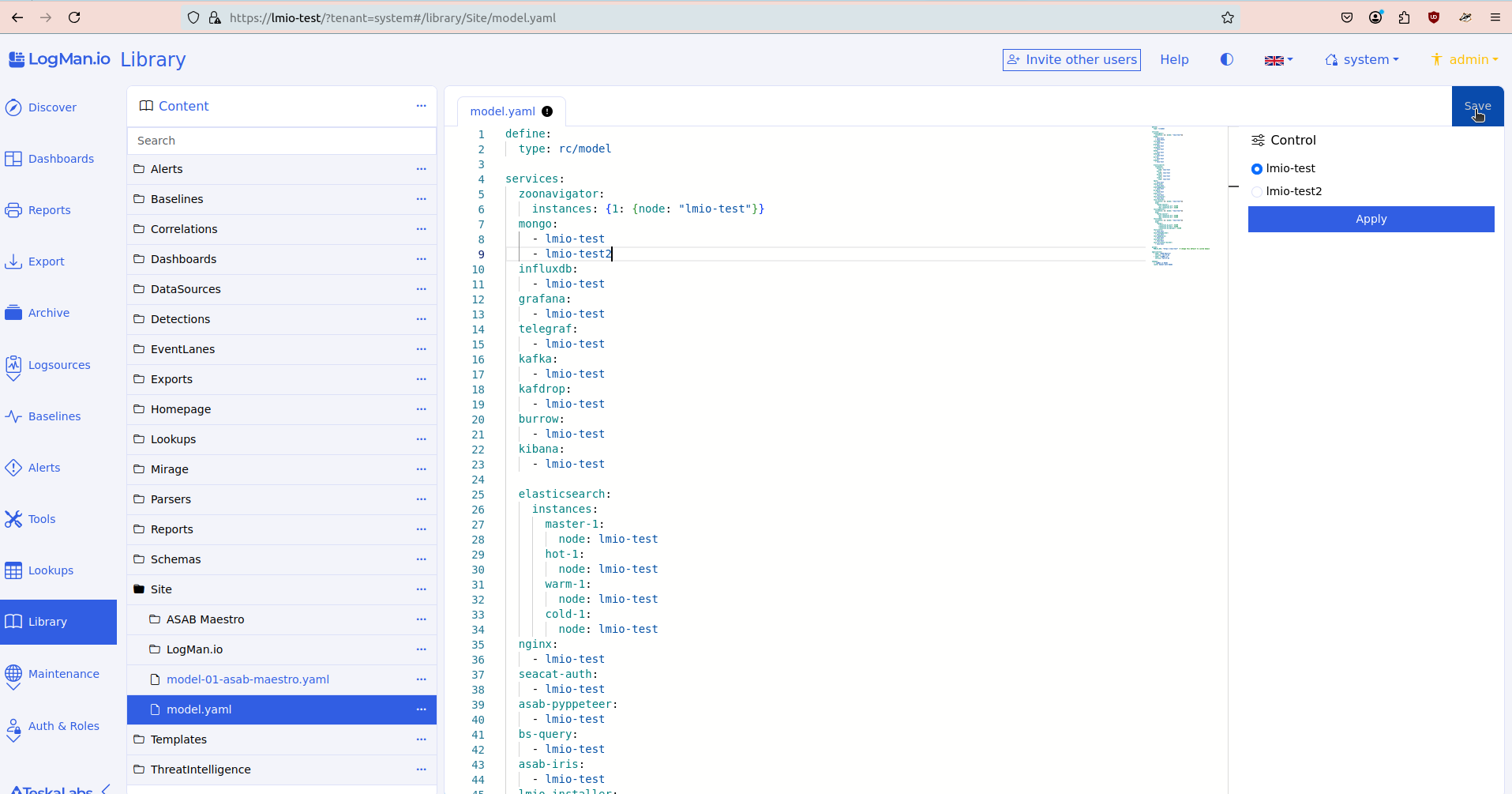Image resolution: width=1512 pixels, height=794 pixels.
Task: Open Lookups table icon in sidebar
Action: [x=13, y=570]
